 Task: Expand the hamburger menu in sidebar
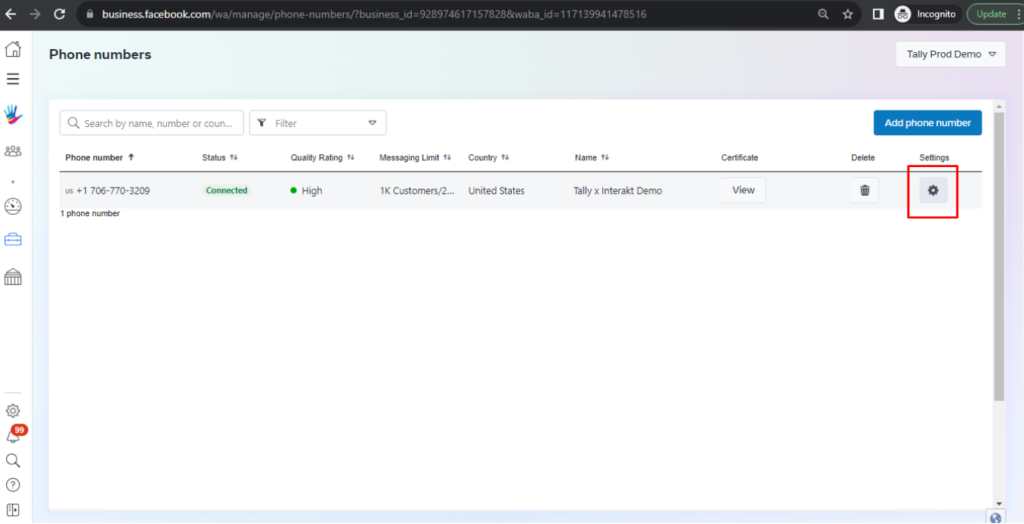pos(13,79)
